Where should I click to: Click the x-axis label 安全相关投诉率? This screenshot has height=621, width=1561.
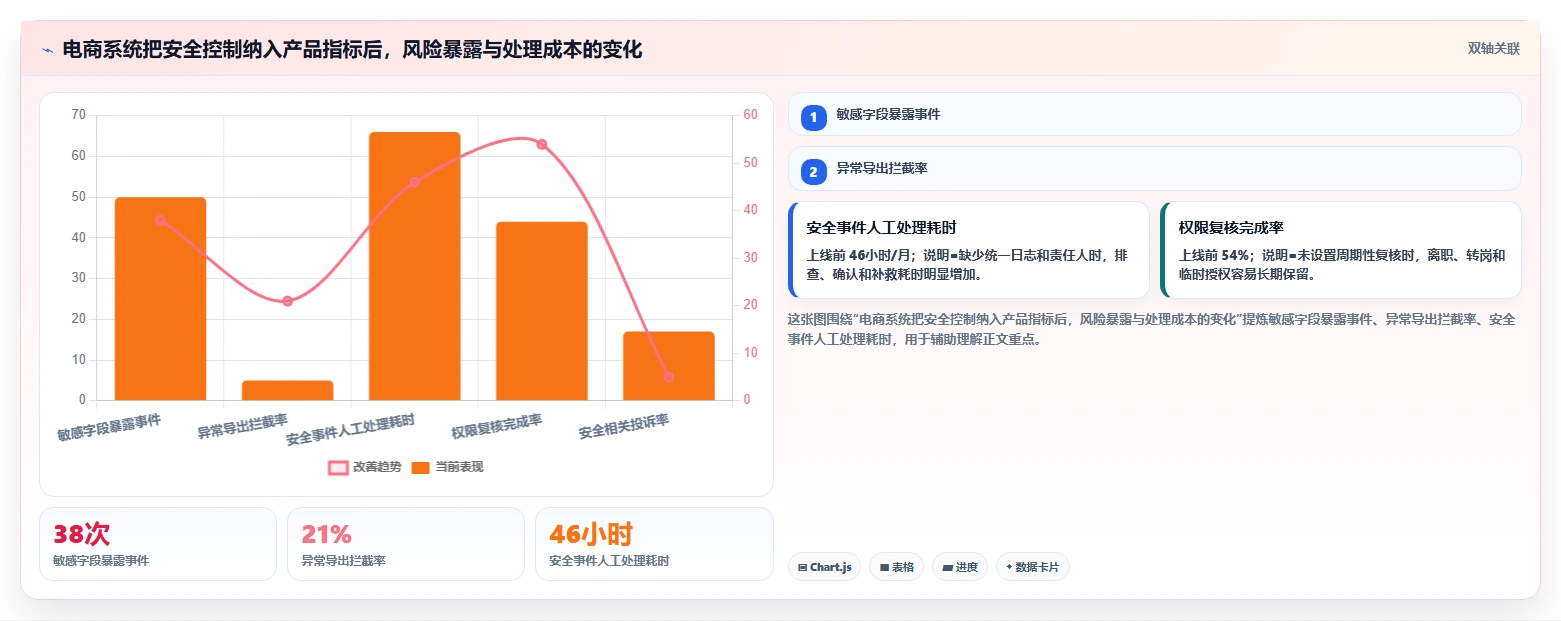624,427
